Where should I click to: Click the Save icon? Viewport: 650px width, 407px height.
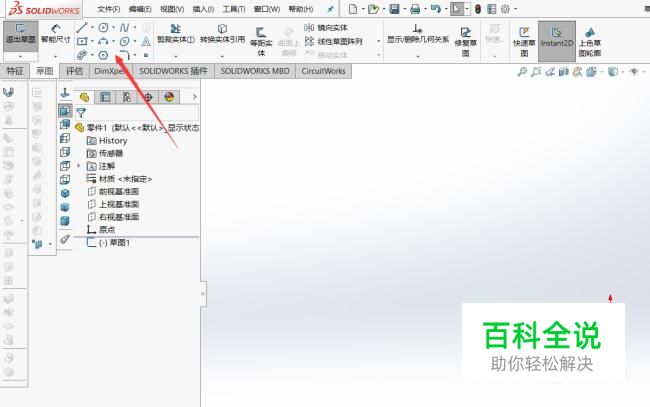coord(394,9)
